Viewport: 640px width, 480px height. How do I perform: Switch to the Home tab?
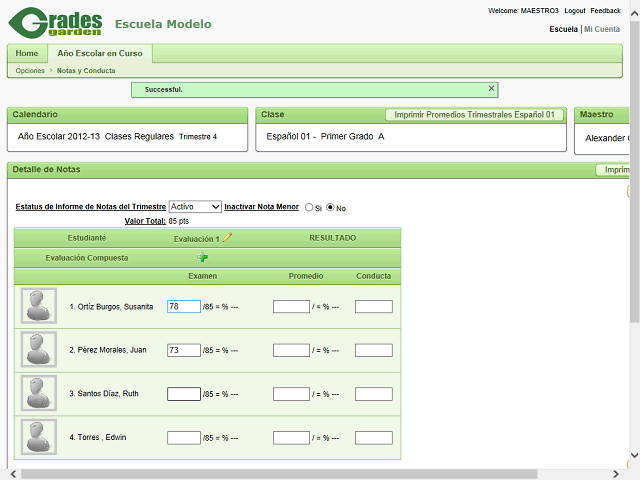(x=27, y=53)
